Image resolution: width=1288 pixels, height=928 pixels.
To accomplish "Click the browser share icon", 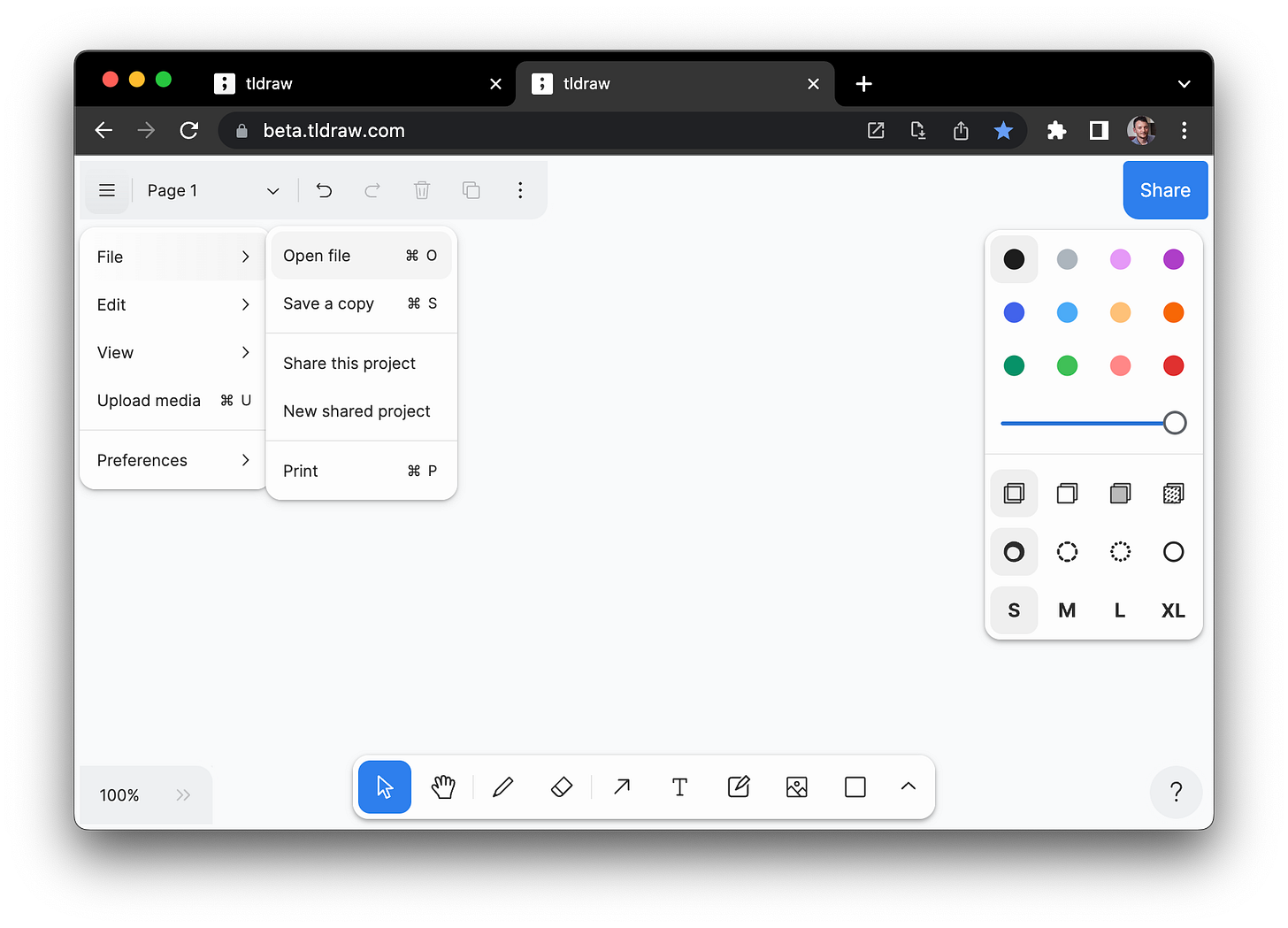I will click(x=961, y=131).
